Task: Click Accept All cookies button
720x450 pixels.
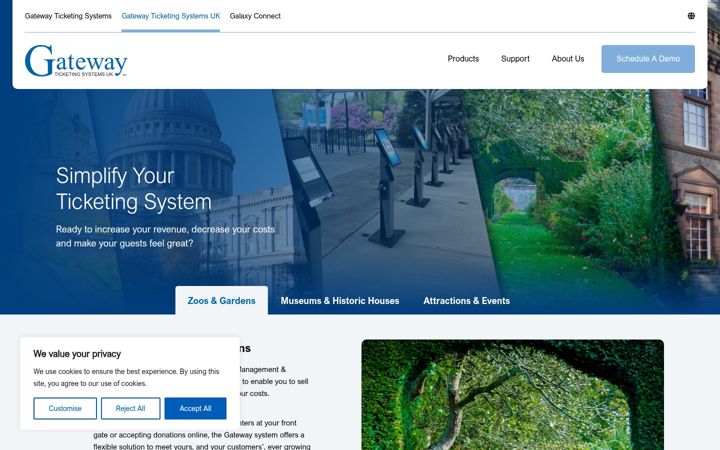Action: [x=195, y=408]
